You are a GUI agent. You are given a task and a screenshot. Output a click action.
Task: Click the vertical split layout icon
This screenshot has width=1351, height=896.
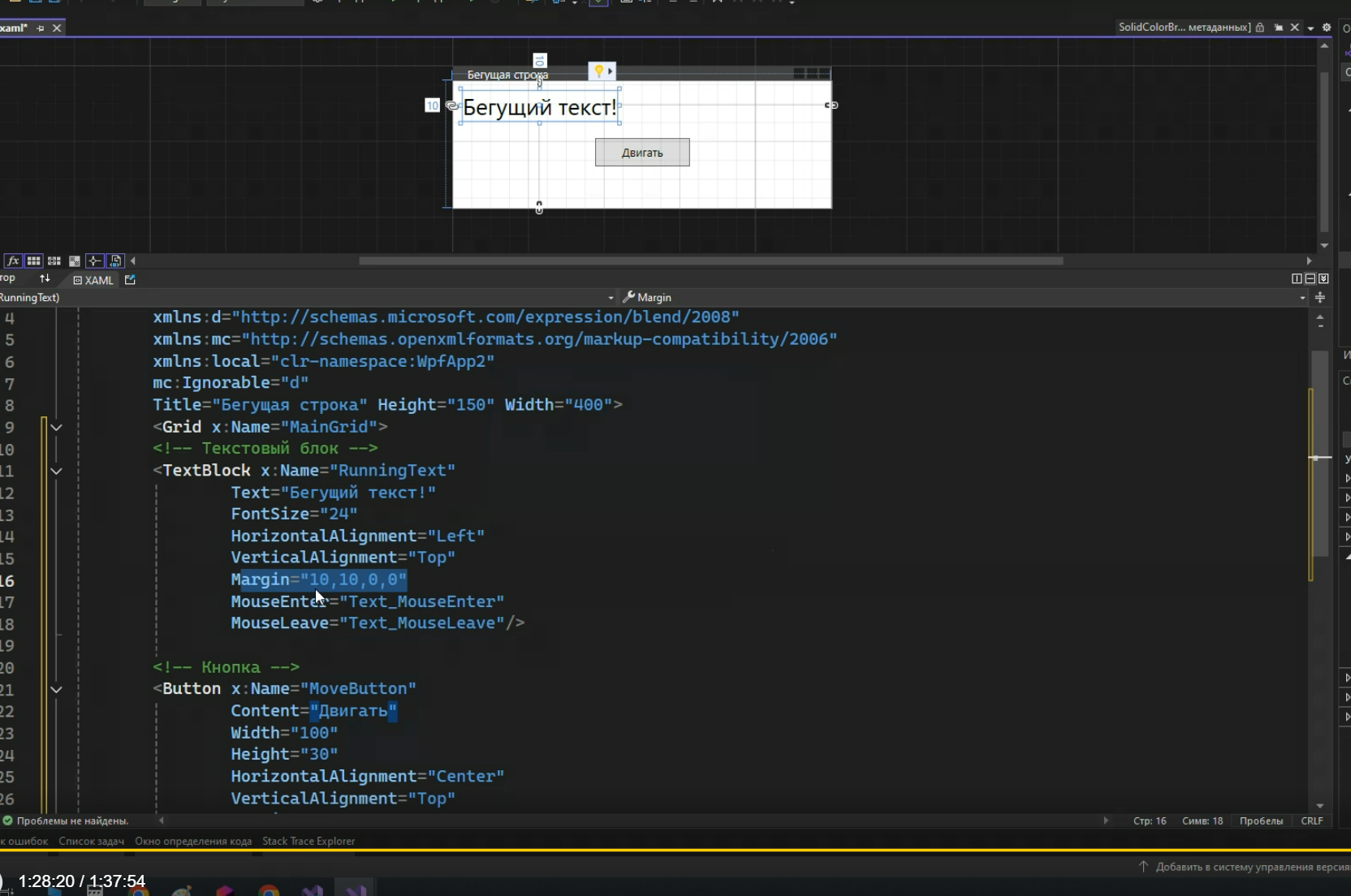(1297, 278)
